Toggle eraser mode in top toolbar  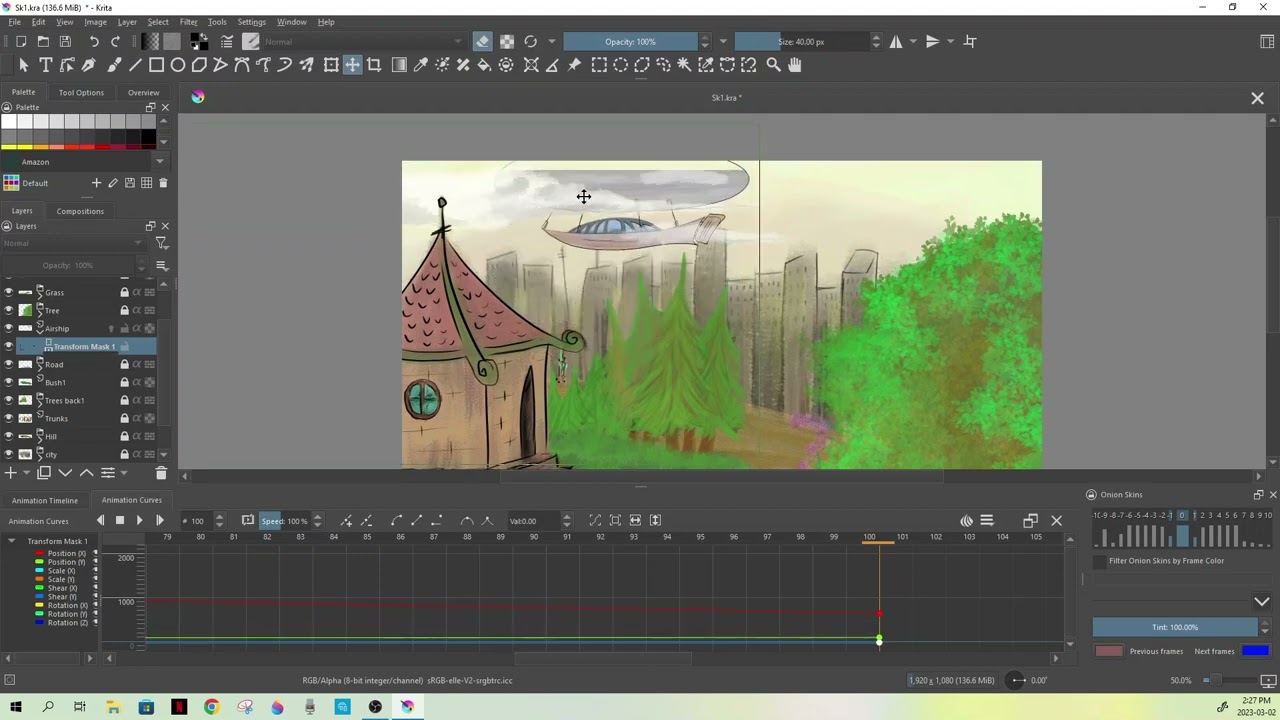(482, 42)
